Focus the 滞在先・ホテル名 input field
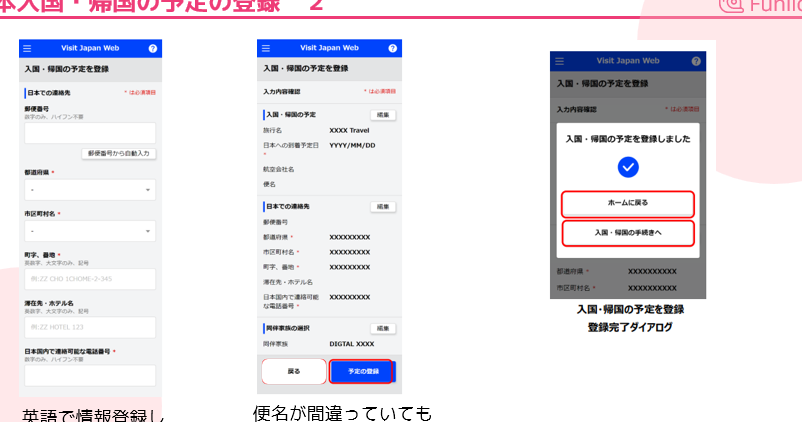The width and height of the screenshot is (802, 422). click(x=90, y=327)
